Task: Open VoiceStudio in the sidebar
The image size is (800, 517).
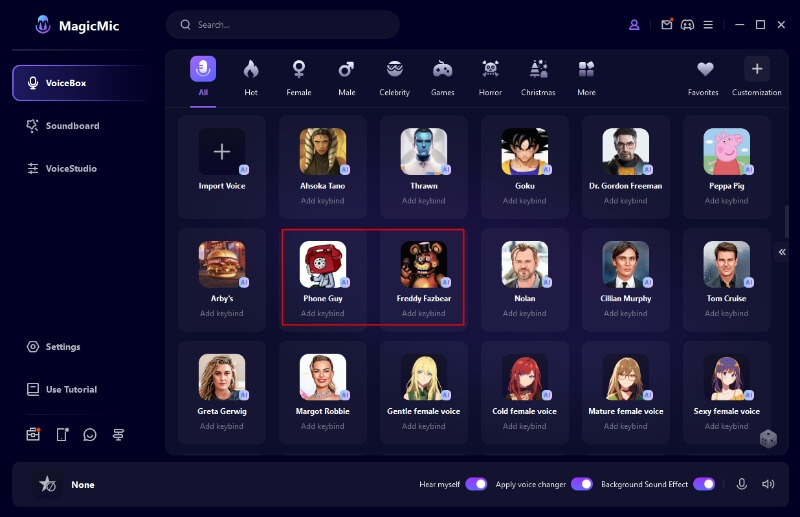Action: 62,168
